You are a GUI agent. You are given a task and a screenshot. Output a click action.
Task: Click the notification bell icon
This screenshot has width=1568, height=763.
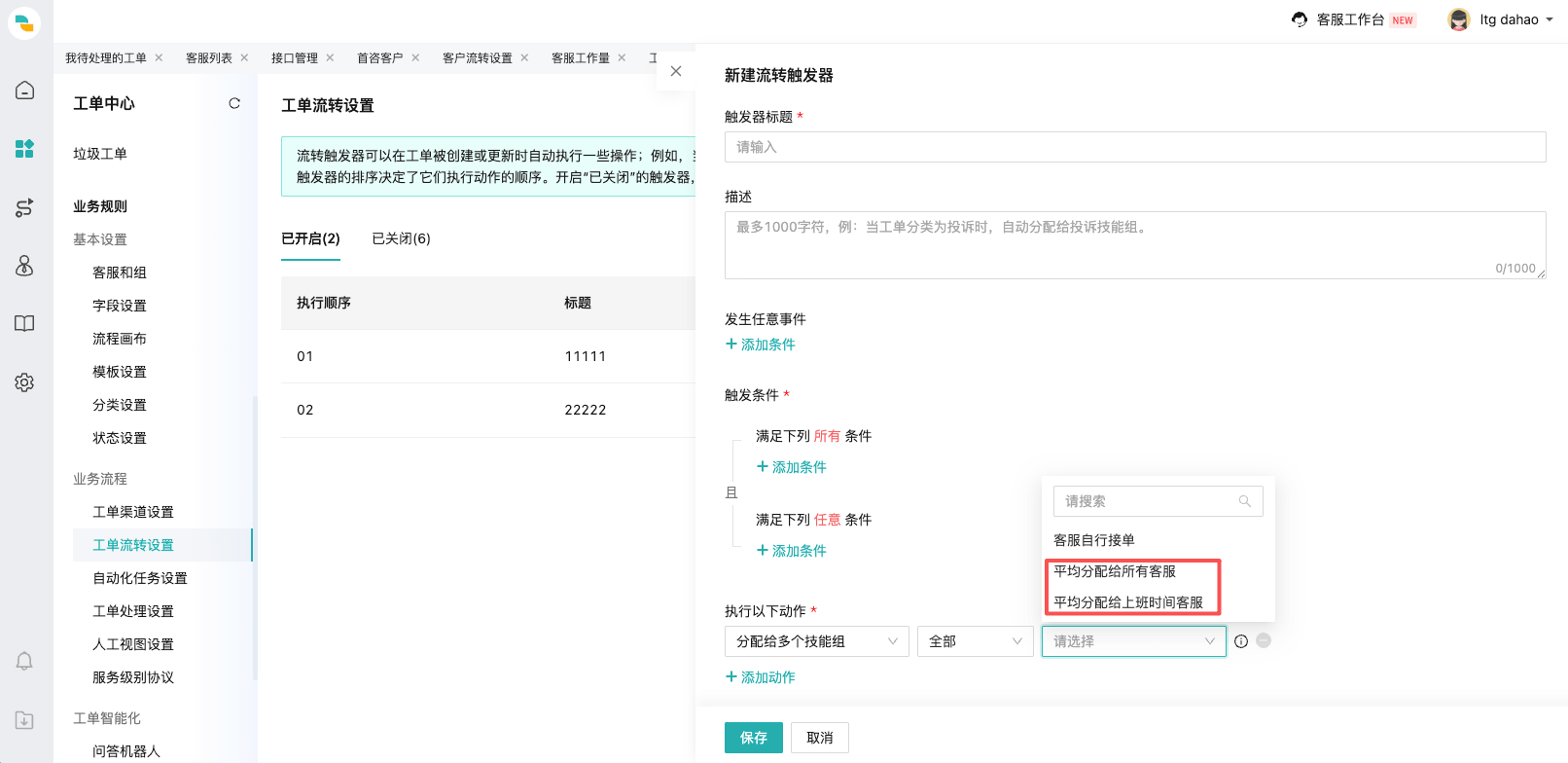coord(25,662)
